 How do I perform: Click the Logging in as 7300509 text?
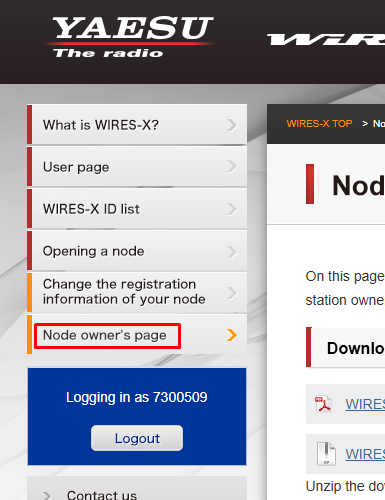[137, 397]
